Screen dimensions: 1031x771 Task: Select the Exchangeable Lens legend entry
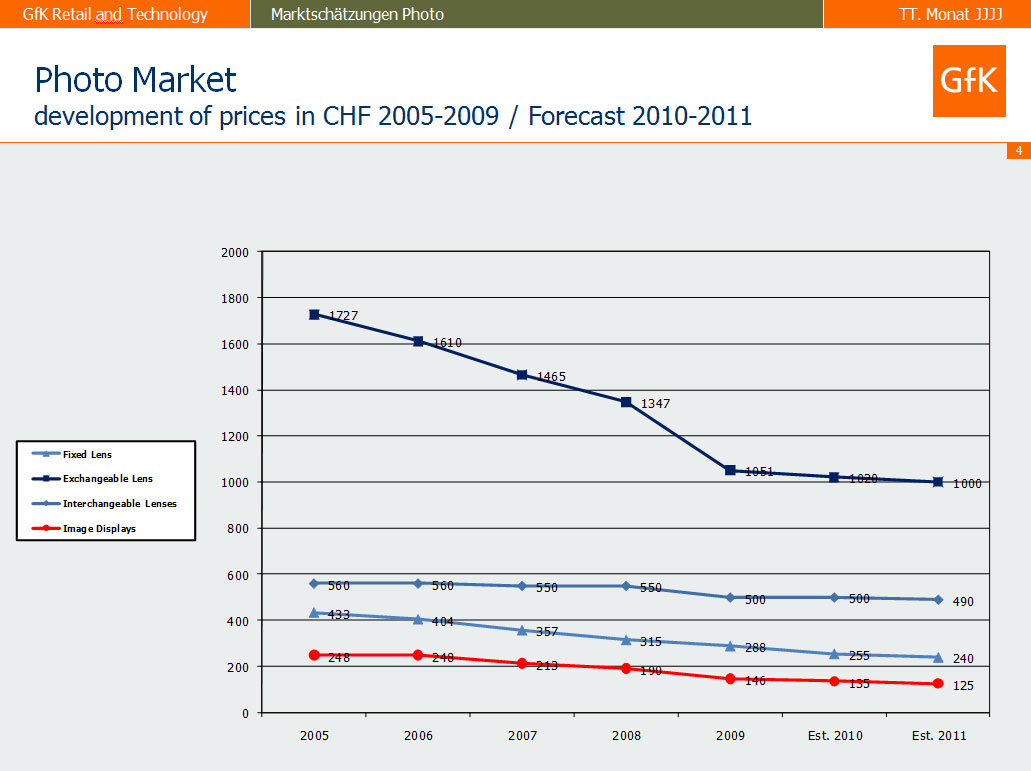point(107,479)
